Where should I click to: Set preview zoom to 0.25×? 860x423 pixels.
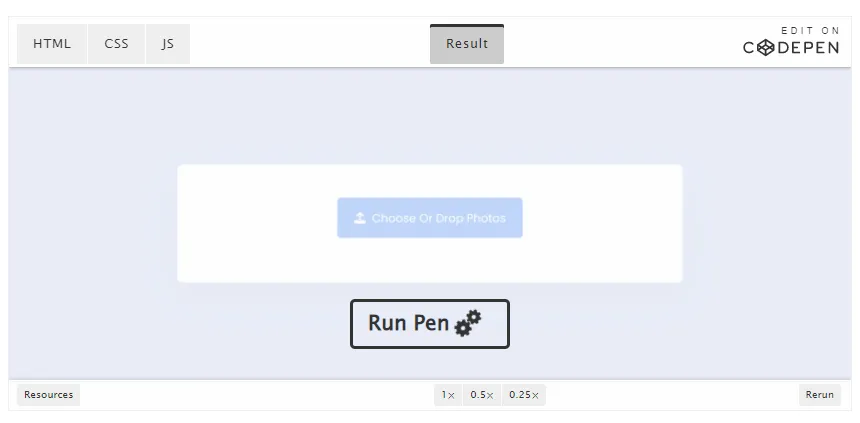coord(524,395)
